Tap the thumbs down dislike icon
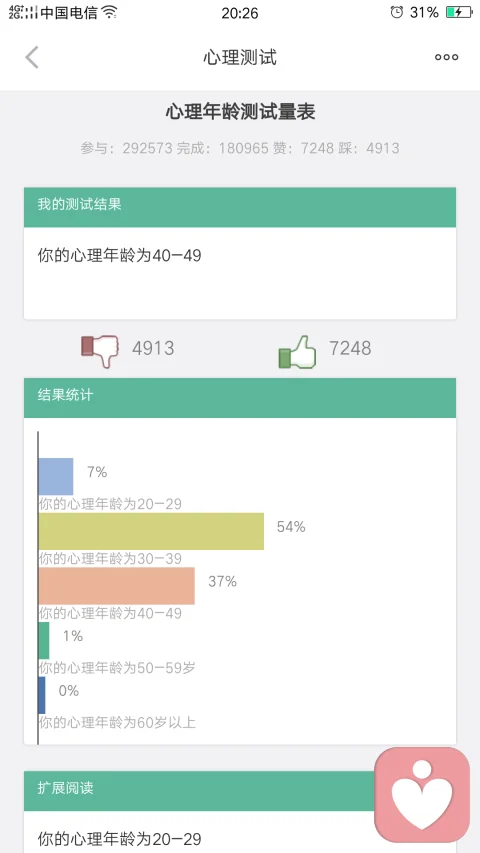This screenshot has width=480, height=853. pyautogui.click(x=100, y=351)
